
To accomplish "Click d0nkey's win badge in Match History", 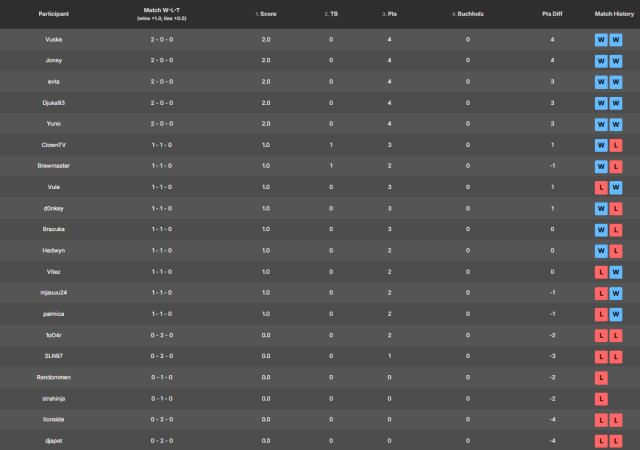I will click(601, 208).
